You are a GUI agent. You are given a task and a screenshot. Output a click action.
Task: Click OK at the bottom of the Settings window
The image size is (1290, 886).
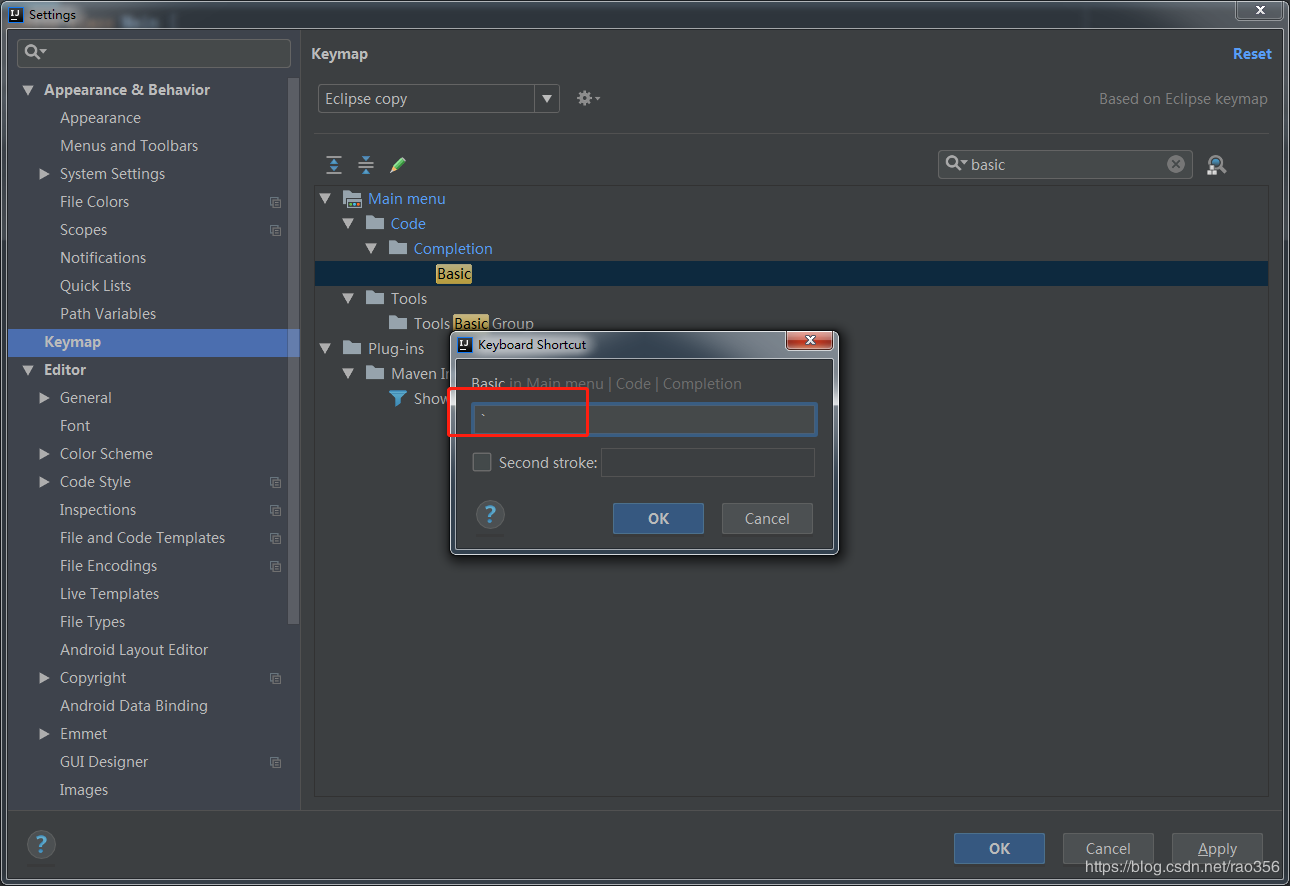(x=999, y=848)
